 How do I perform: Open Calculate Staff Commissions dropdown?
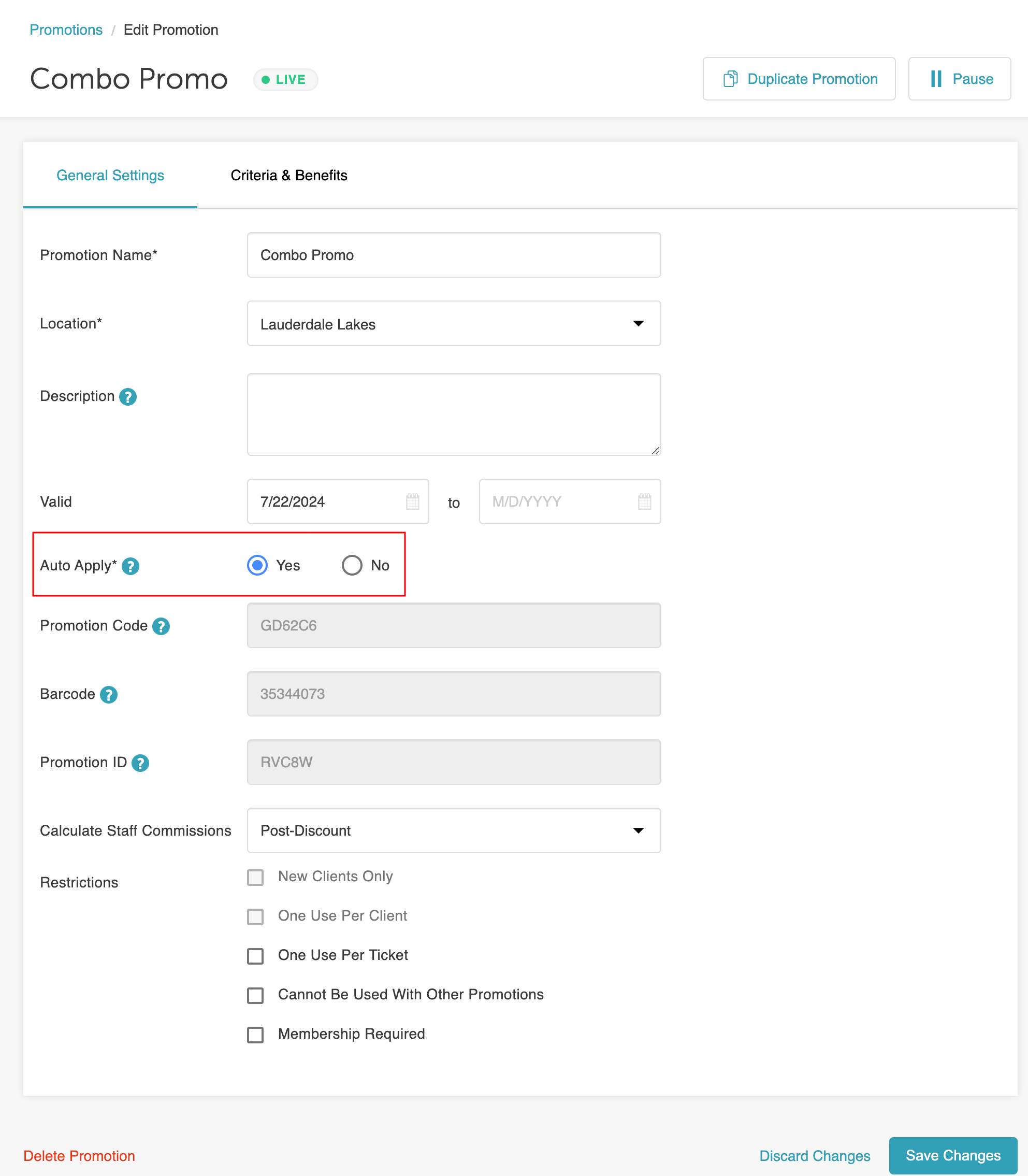(x=453, y=830)
